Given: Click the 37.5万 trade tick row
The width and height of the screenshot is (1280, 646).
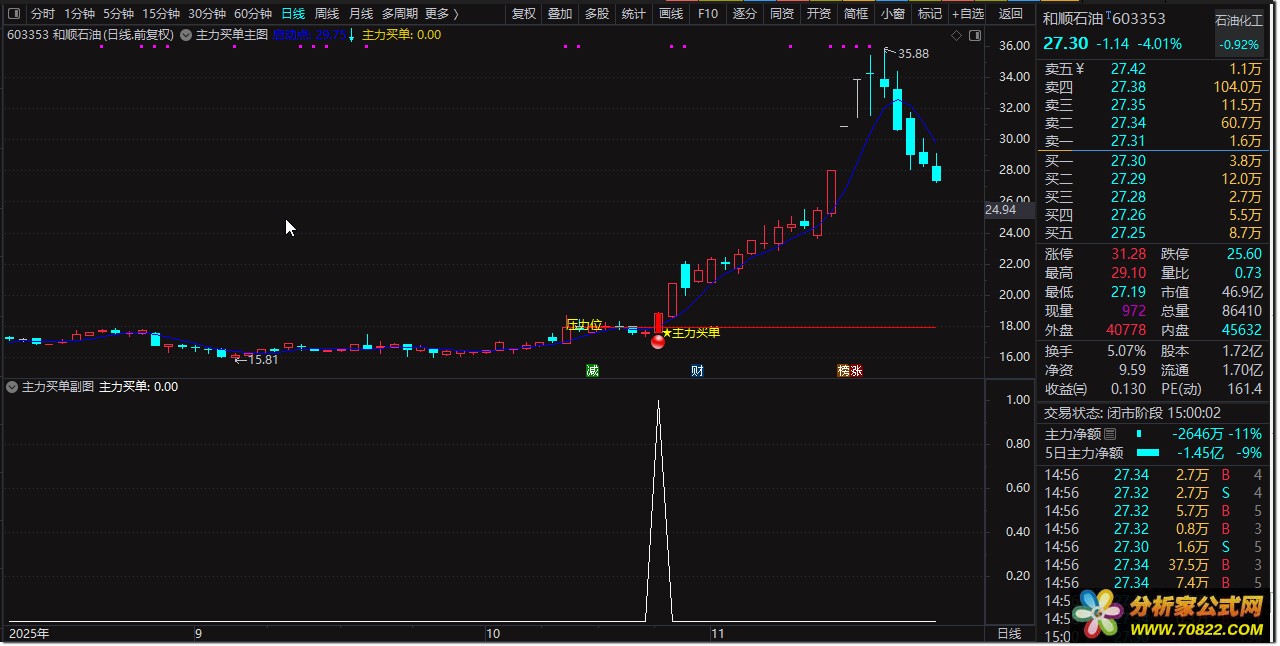Looking at the screenshot, I should [x=1152, y=565].
